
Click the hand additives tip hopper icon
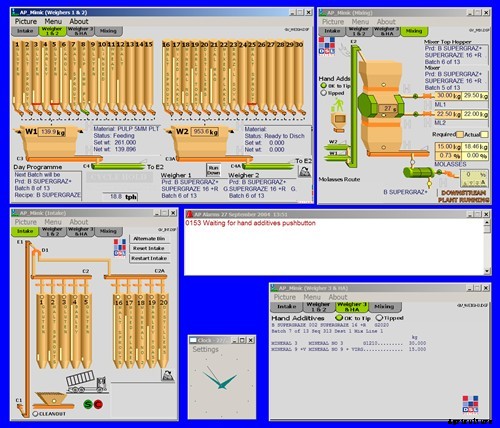click(339, 122)
